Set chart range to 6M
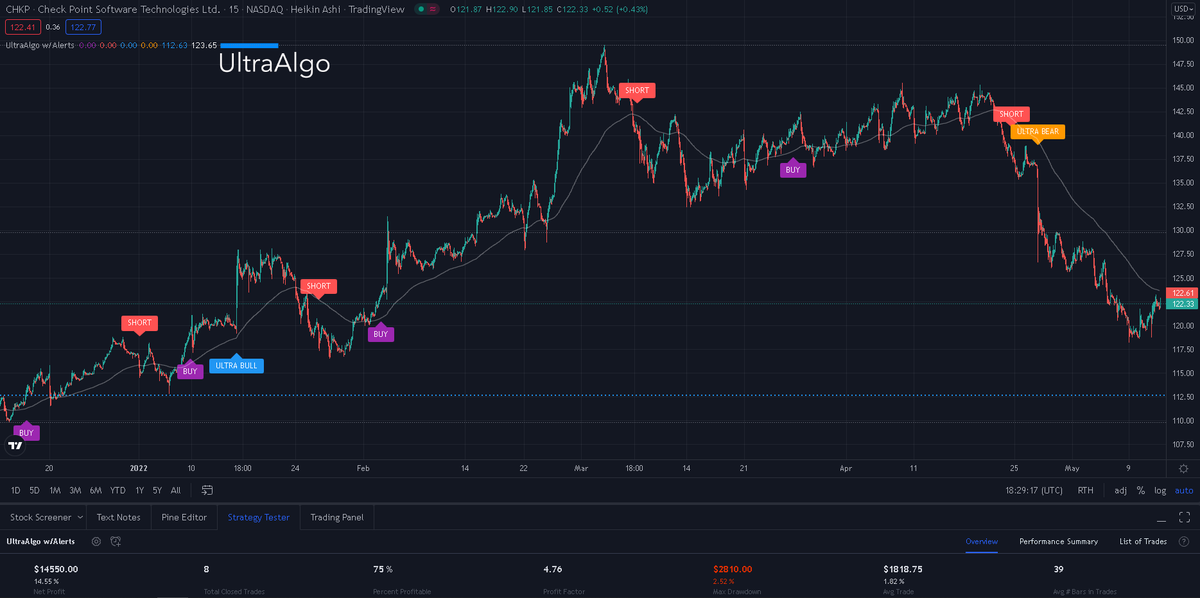The width and height of the screenshot is (1200, 598). point(96,490)
